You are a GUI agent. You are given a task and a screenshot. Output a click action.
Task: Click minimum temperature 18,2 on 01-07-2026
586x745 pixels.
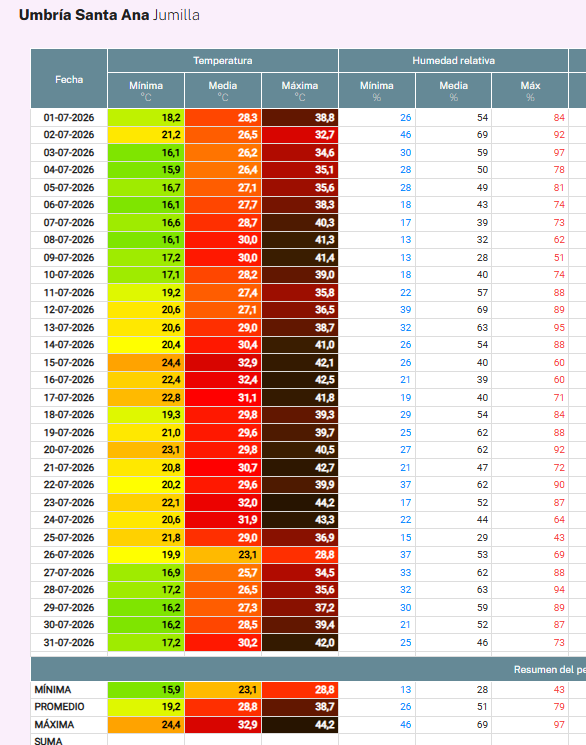coord(146,117)
